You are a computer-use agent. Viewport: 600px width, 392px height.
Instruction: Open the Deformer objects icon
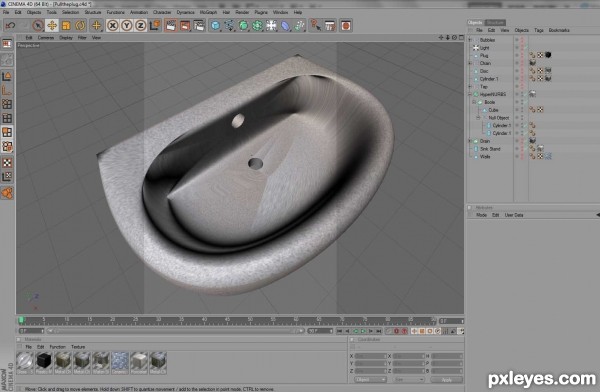tap(285, 26)
